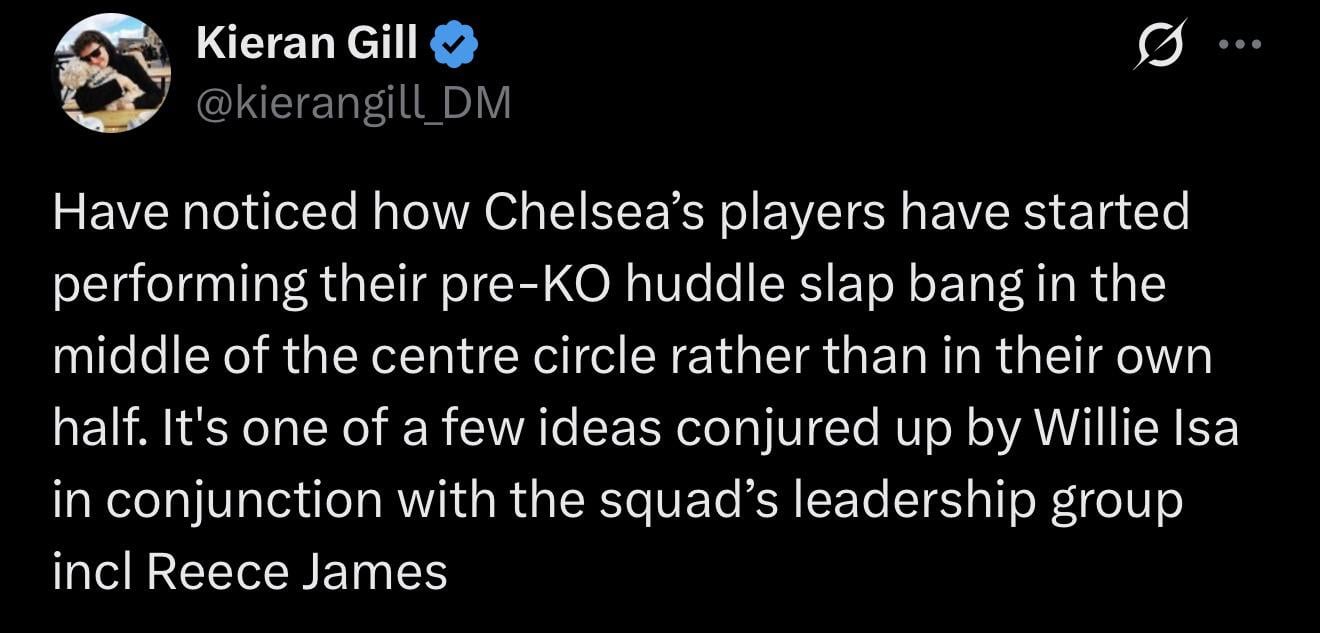This screenshot has width=1320, height=633.
Task: Open Kieran Gill's profile picture
Action: (111, 73)
